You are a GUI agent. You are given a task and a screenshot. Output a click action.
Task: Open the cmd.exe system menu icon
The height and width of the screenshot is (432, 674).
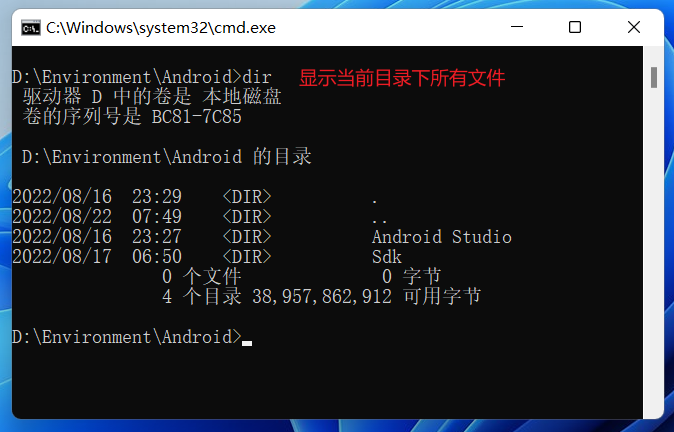click(31, 28)
